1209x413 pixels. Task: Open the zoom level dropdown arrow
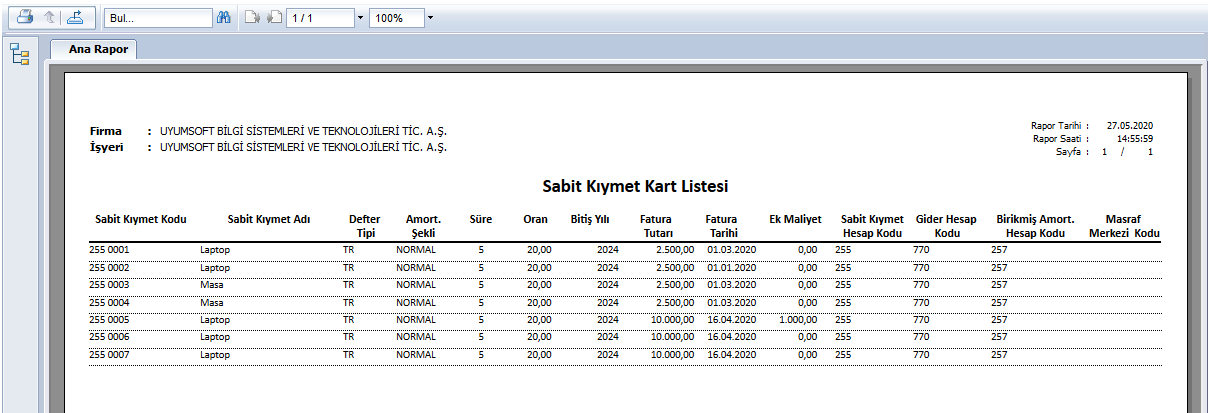pos(430,18)
